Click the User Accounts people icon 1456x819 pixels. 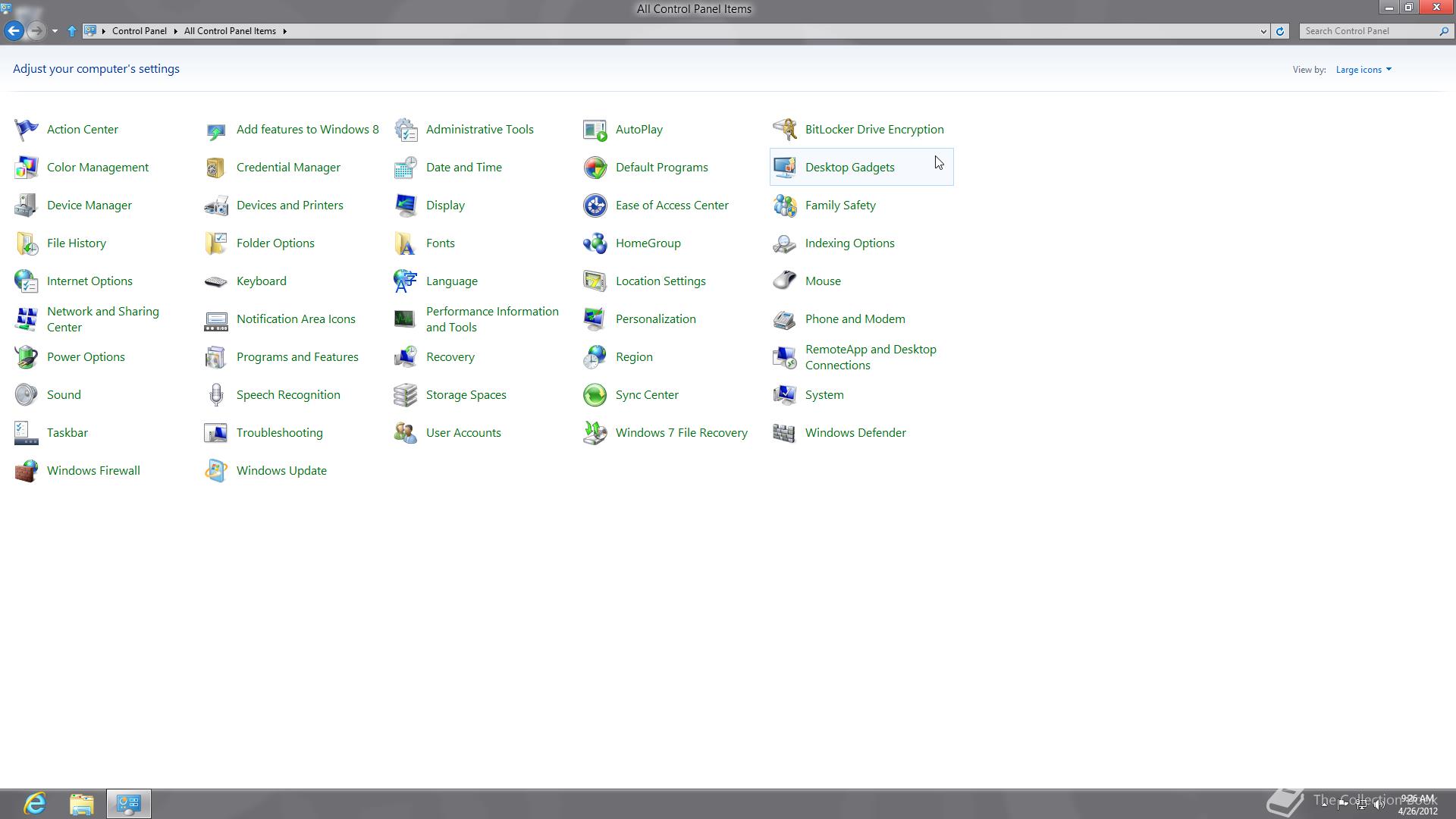pos(406,433)
